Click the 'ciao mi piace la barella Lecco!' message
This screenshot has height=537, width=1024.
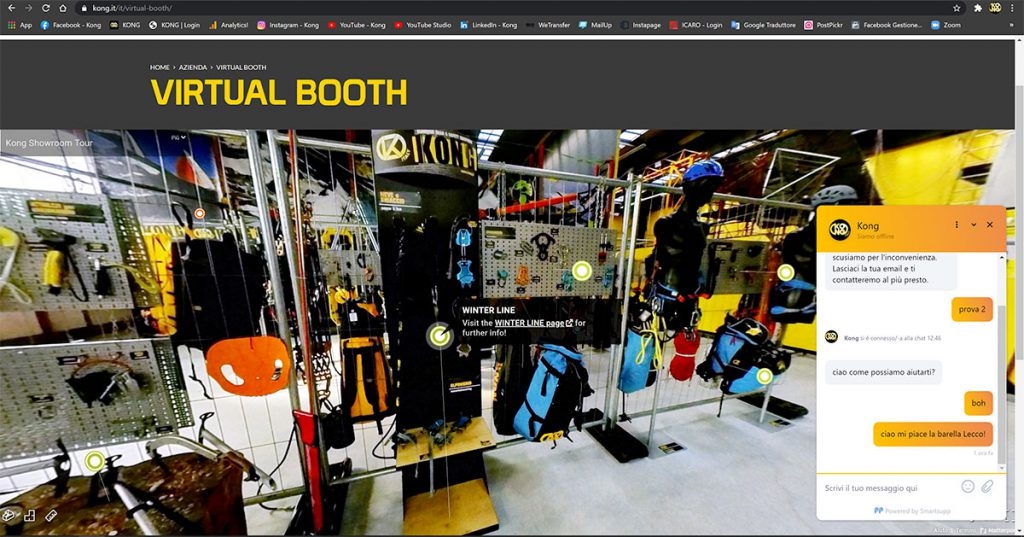tap(933, 434)
